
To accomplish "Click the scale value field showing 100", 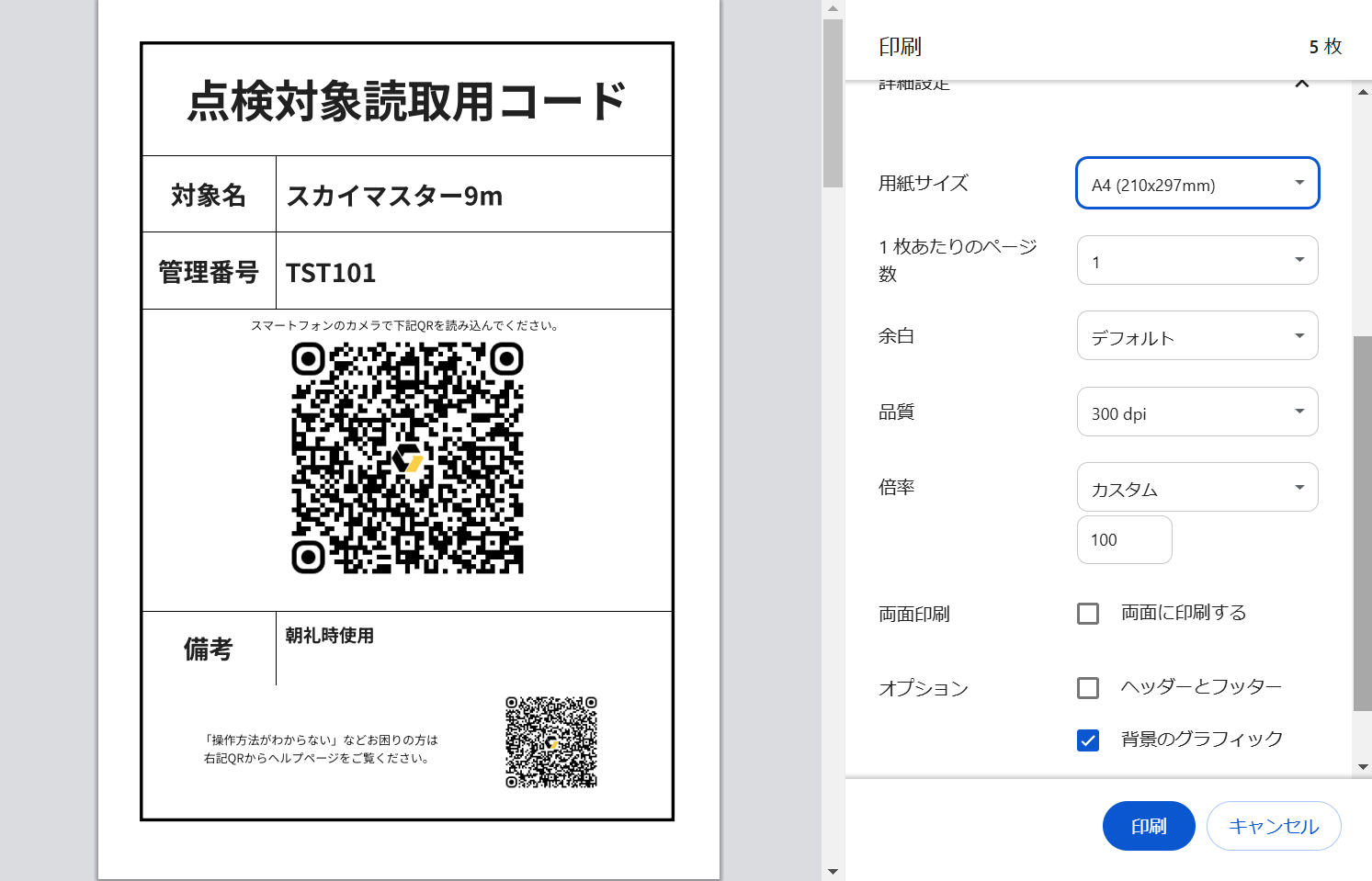I will point(1124,540).
